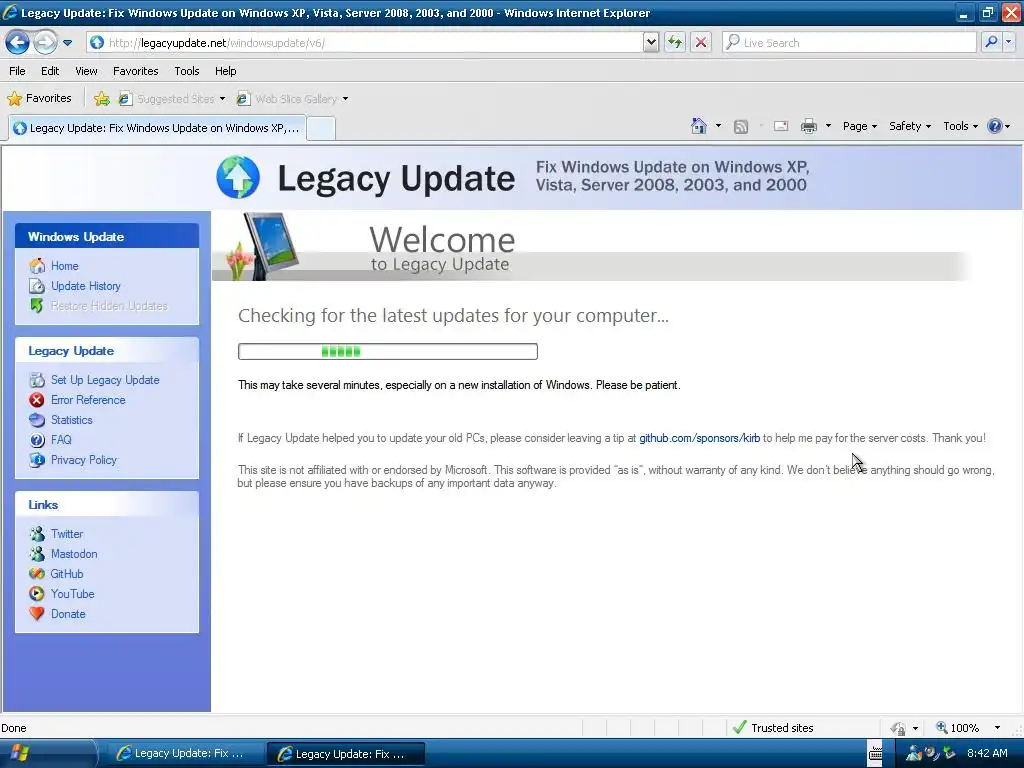1024x768 pixels.
Task: Click Restore Hidden Updates link
Action: click(109, 306)
